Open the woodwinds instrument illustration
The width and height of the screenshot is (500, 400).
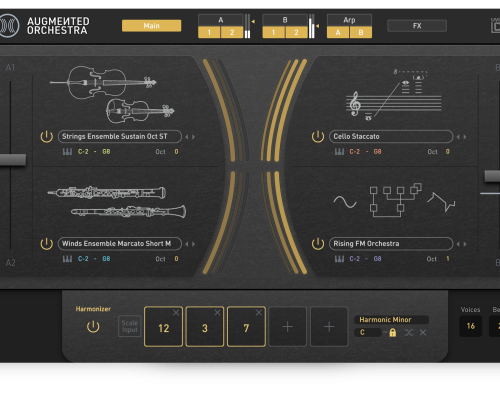pos(117,202)
